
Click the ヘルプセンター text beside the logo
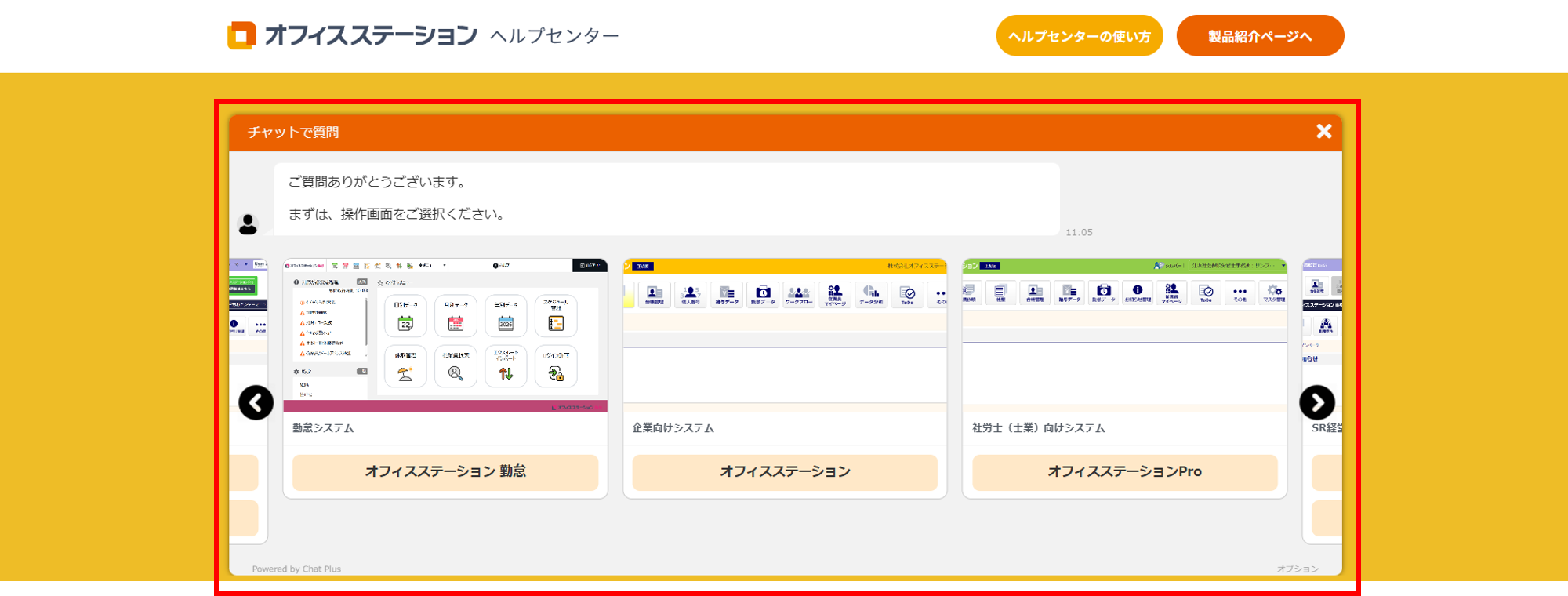[554, 36]
